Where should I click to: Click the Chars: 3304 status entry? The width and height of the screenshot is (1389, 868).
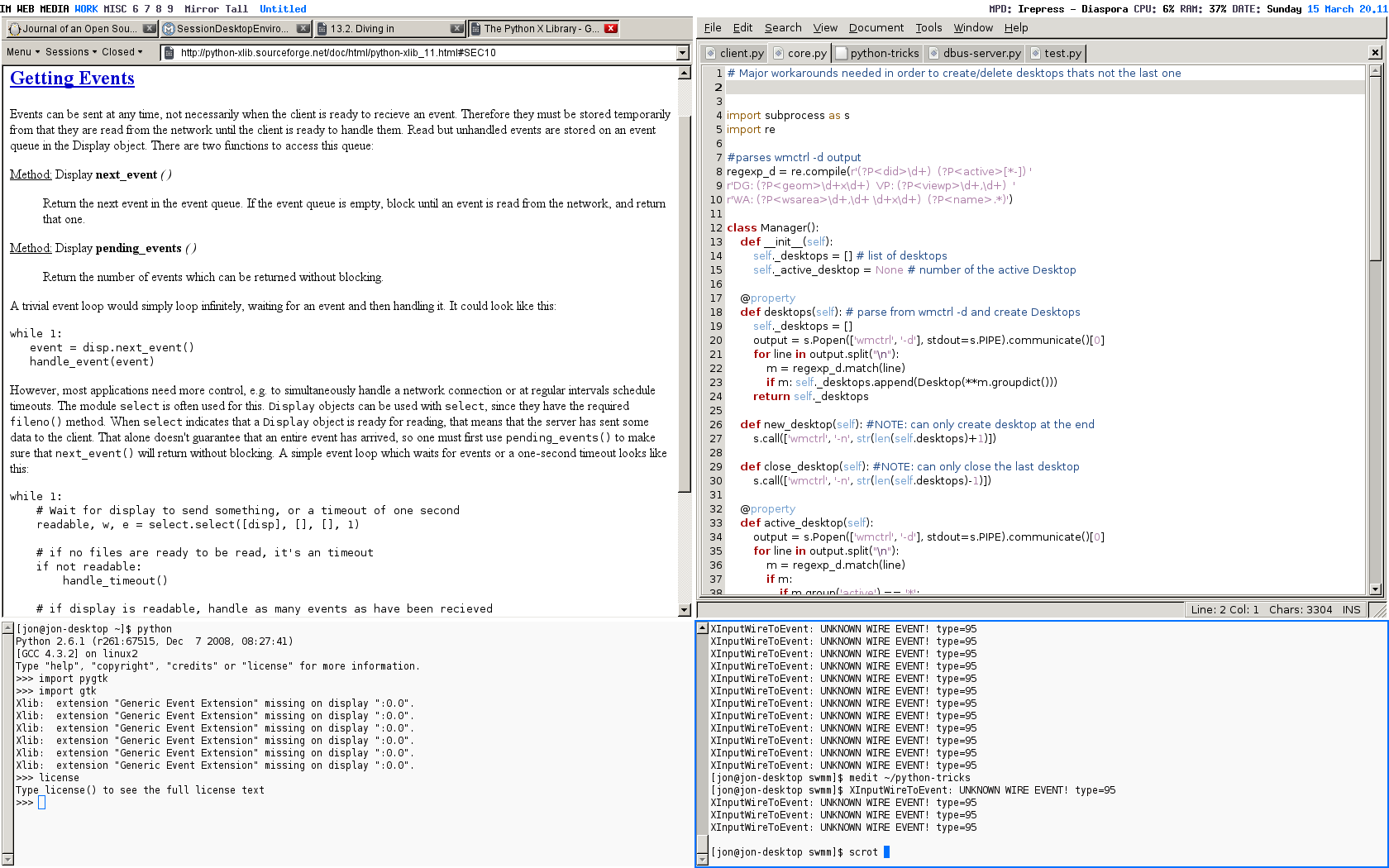pyautogui.click(x=1301, y=609)
